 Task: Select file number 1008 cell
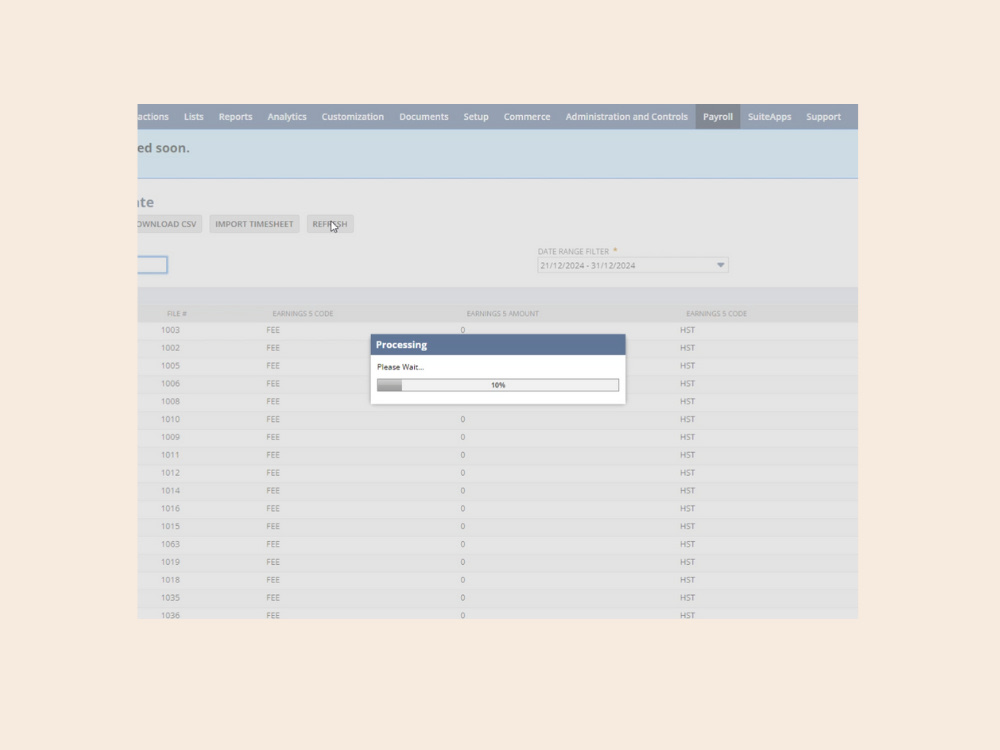(x=170, y=401)
